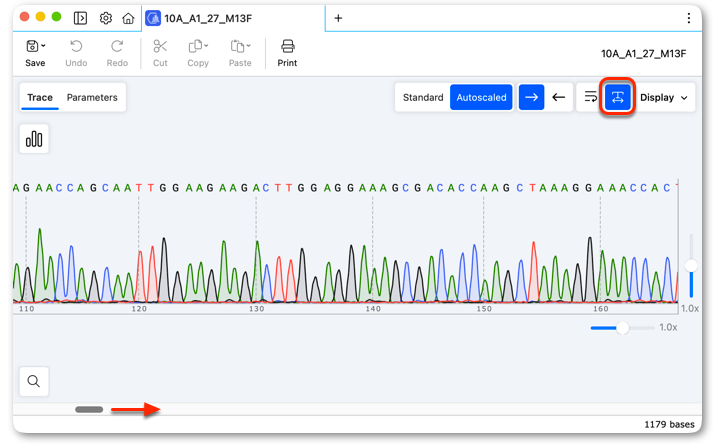Expand the Display dropdown
713x444 pixels.
click(663, 97)
